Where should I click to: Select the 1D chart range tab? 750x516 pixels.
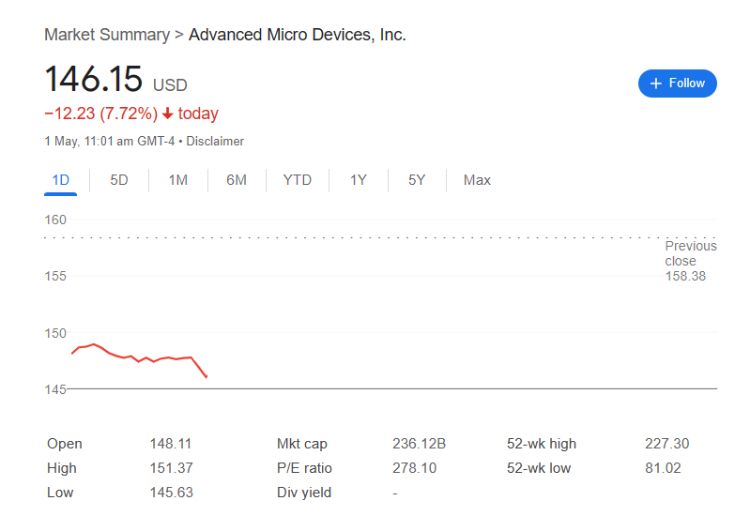[61, 180]
